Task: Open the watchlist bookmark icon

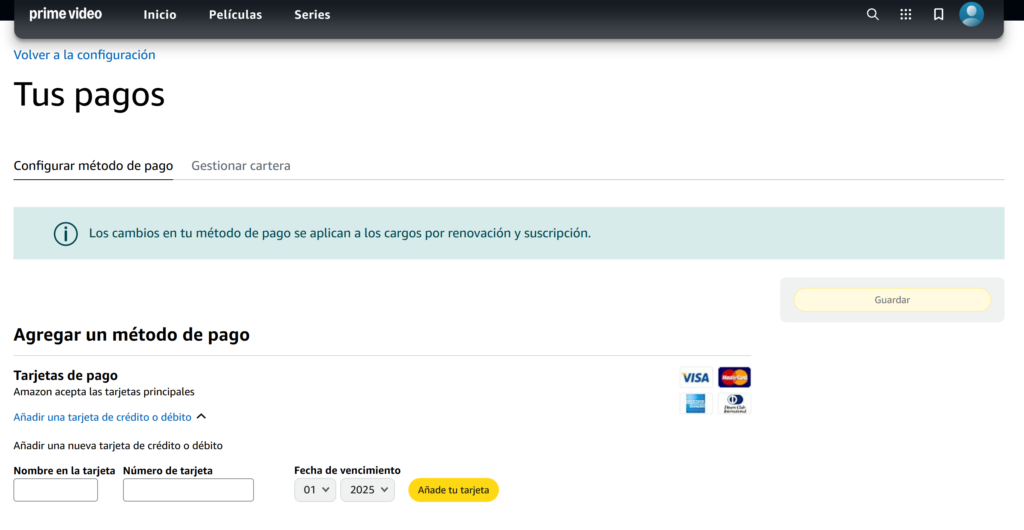Action: click(x=938, y=14)
